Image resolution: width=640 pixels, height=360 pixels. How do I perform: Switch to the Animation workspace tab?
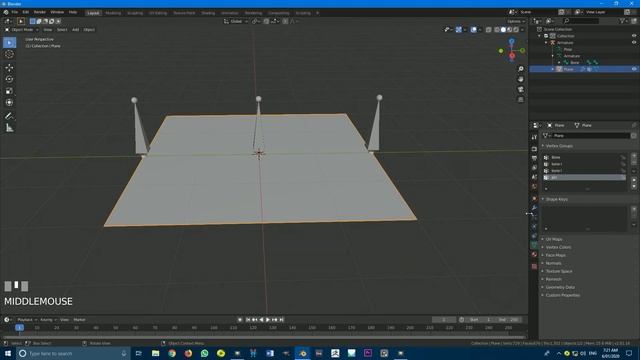229,13
